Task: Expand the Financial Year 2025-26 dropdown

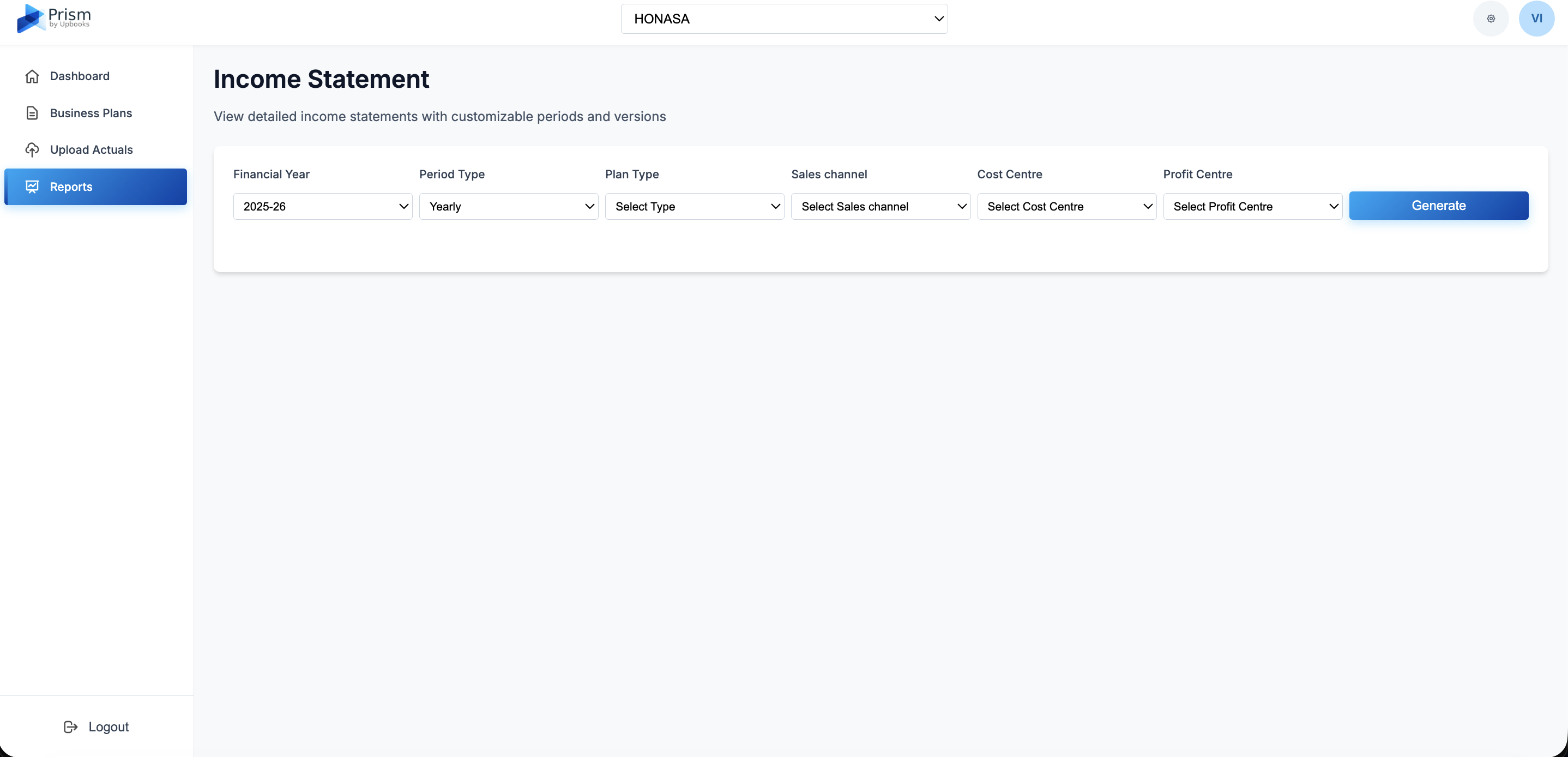Action: pyautogui.click(x=323, y=207)
